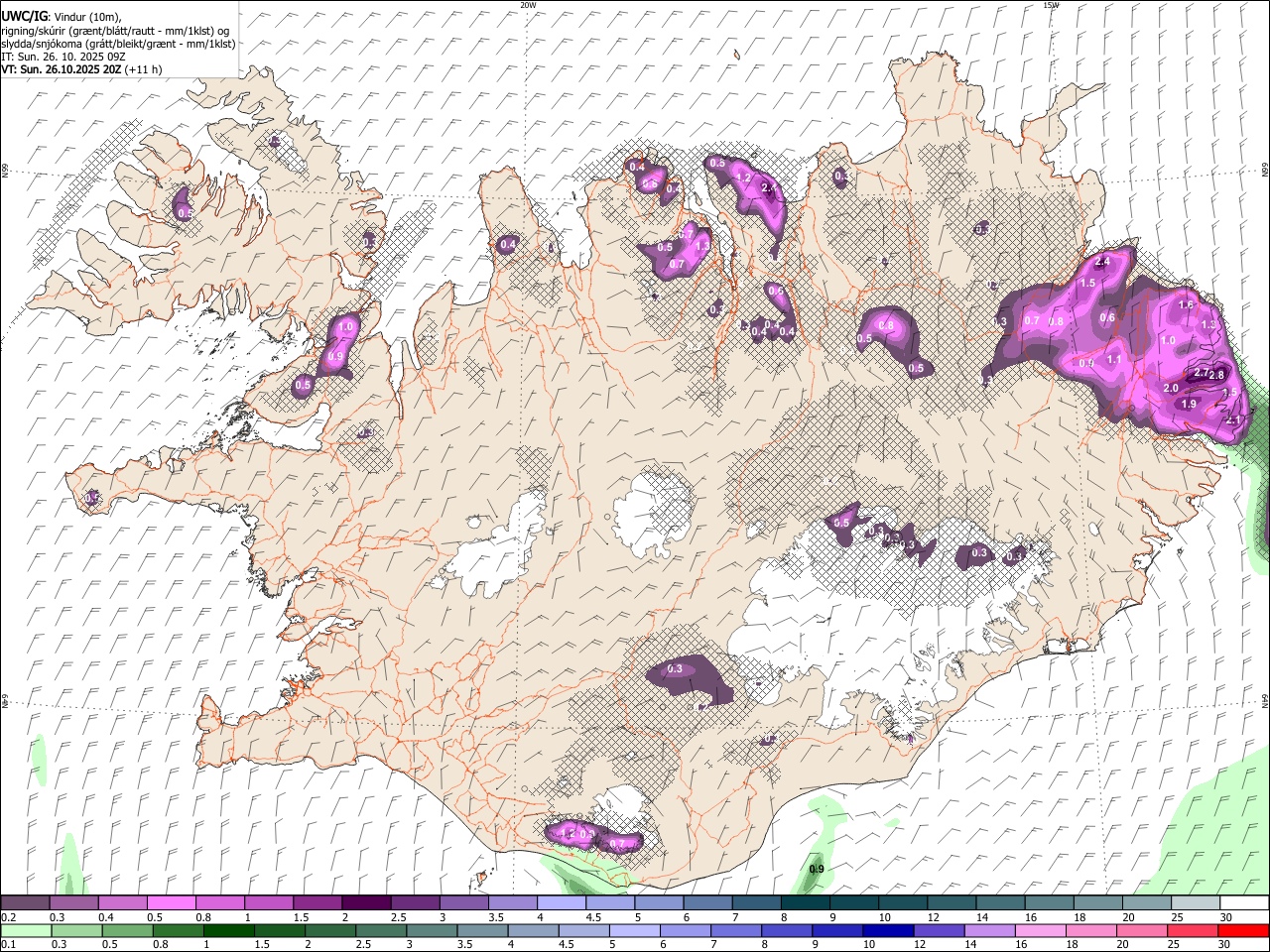Image resolution: width=1270 pixels, height=952 pixels.
Task: Select darkest purple snow swatch between 2 and 2.5
Action: [365, 903]
